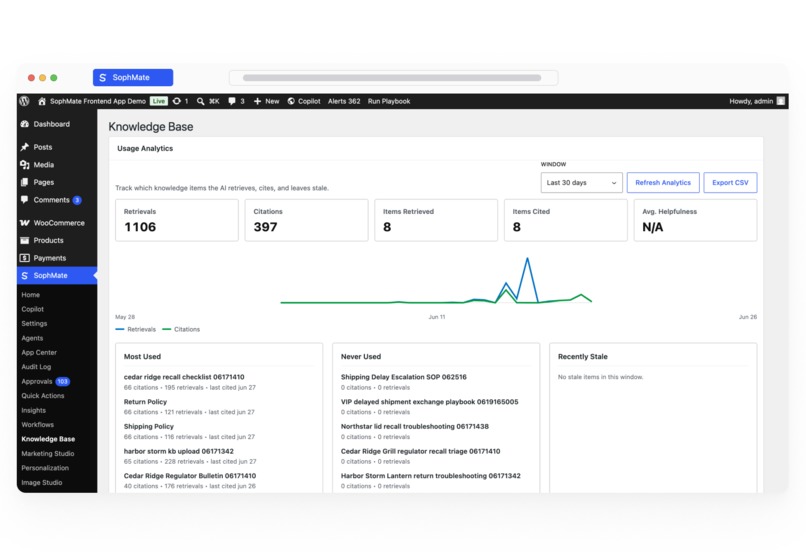Open the Settings submenu item

click(34, 323)
